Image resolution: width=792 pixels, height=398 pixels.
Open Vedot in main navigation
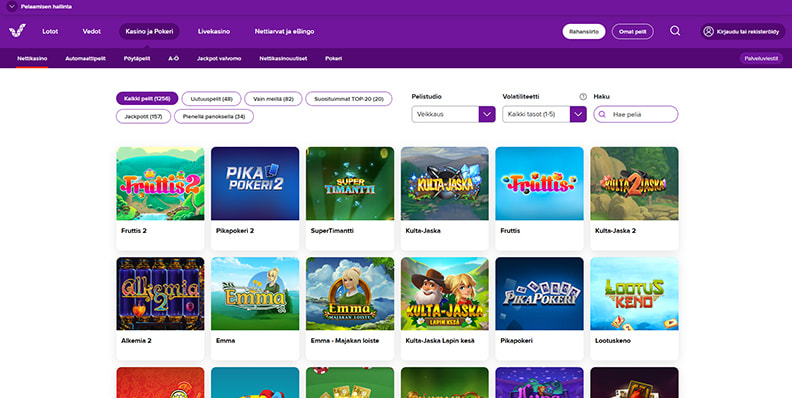[91, 31]
